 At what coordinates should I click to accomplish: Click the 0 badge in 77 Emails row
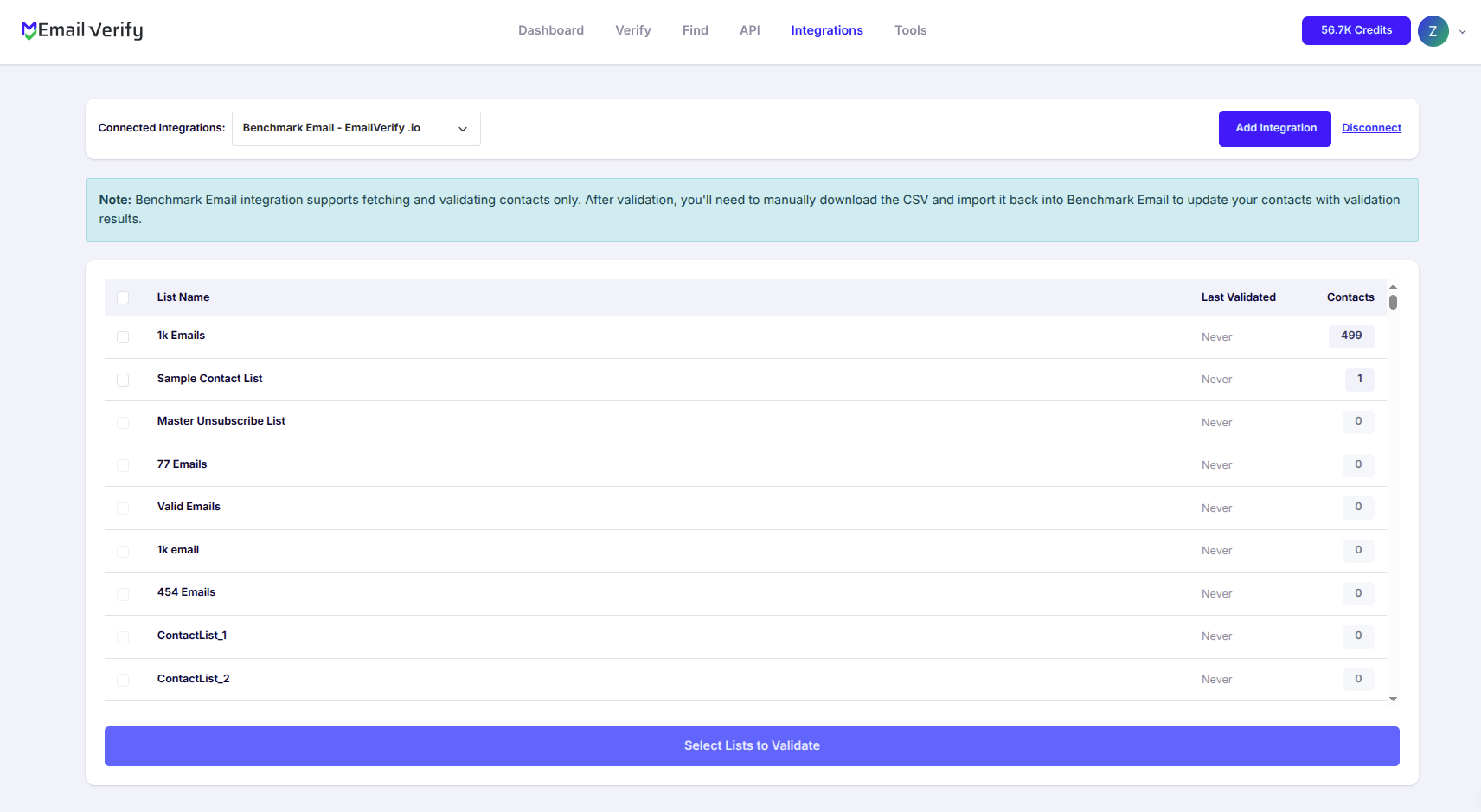click(x=1358, y=464)
